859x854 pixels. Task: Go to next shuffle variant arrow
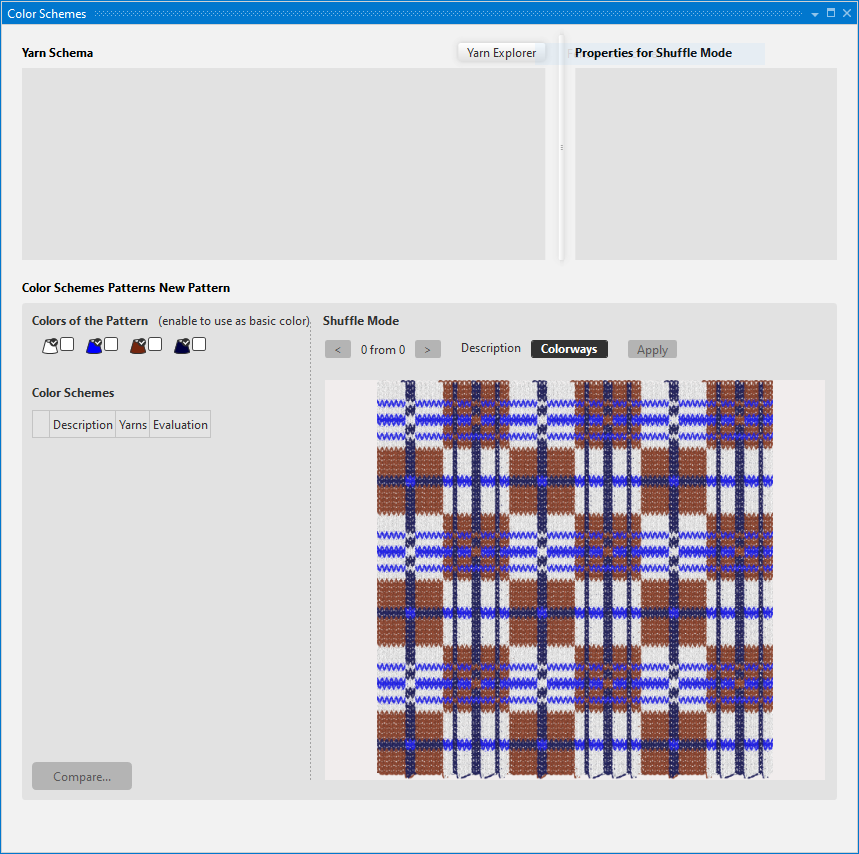tap(427, 350)
